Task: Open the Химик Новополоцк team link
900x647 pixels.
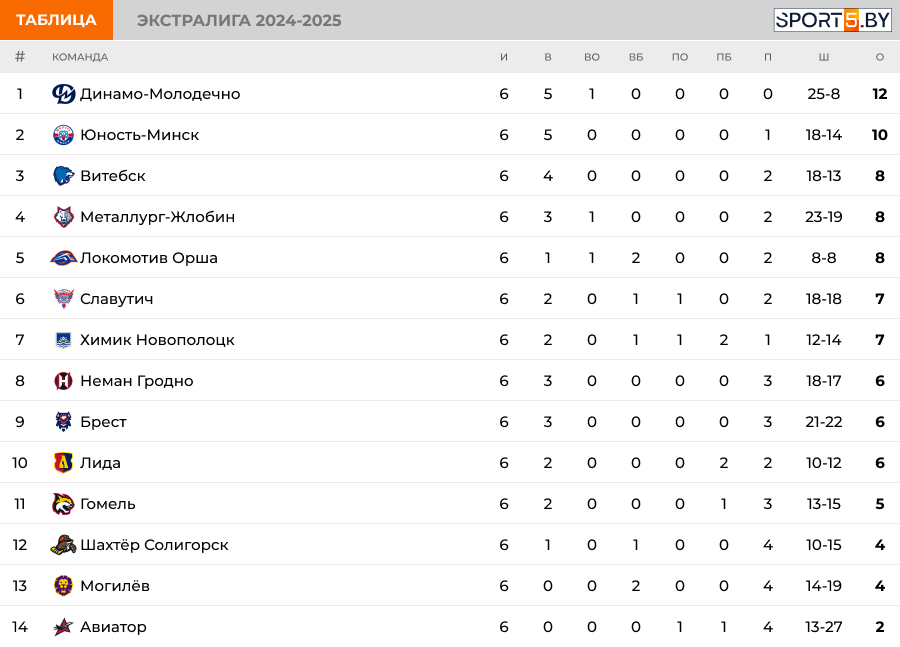Action: (157, 340)
